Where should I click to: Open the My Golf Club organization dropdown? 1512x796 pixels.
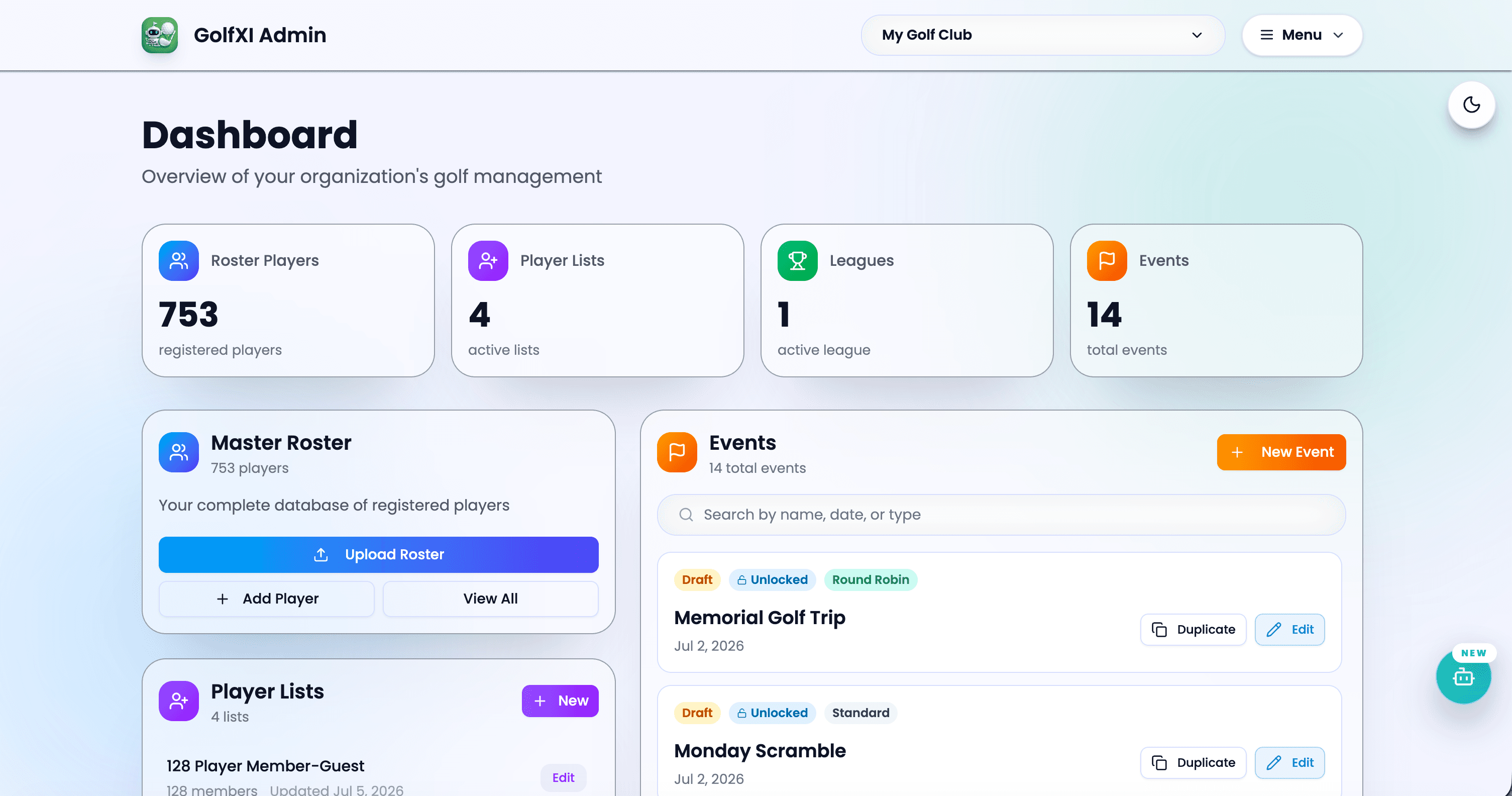[x=1042, y=35]
